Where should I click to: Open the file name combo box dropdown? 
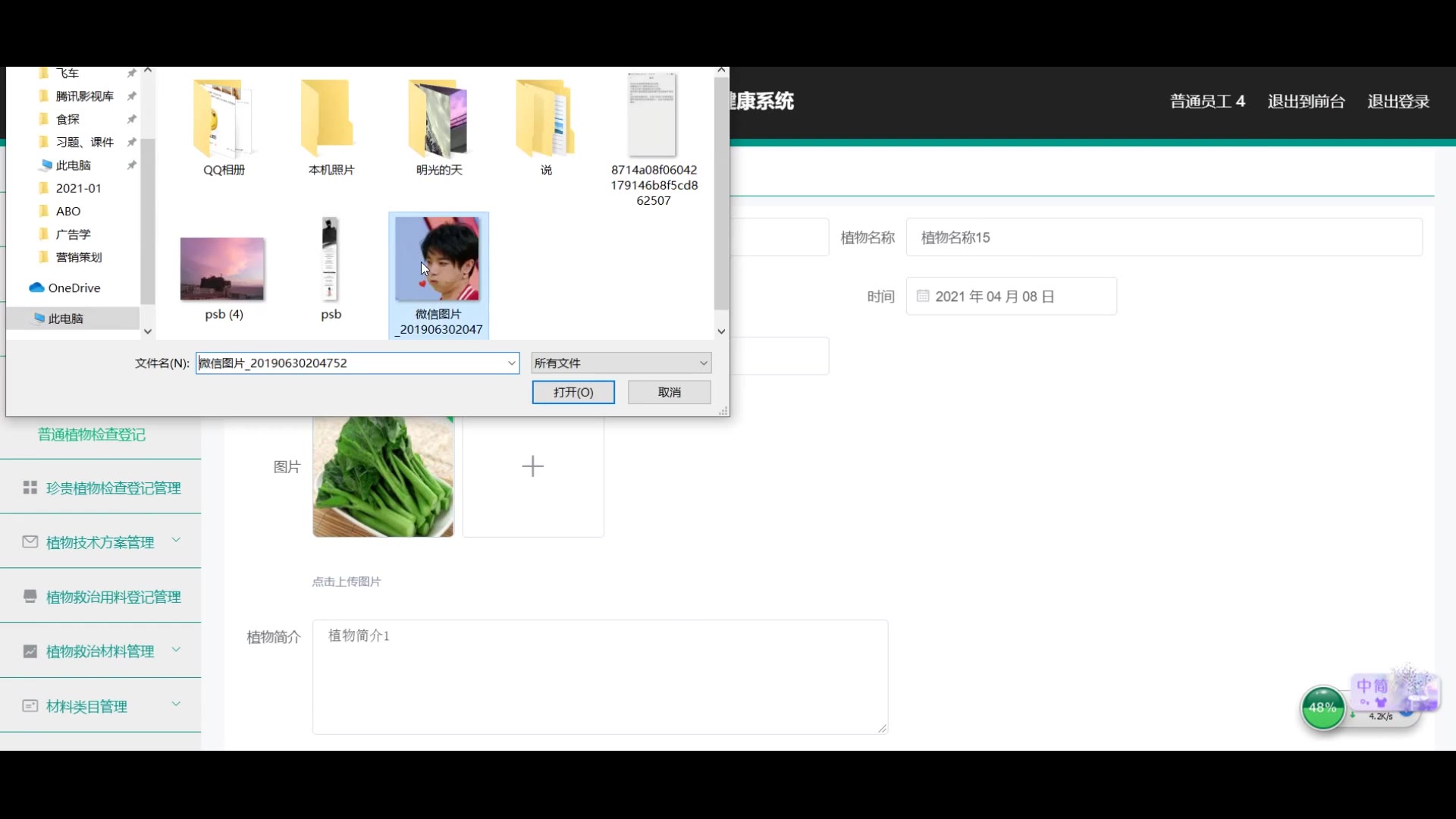512,363
